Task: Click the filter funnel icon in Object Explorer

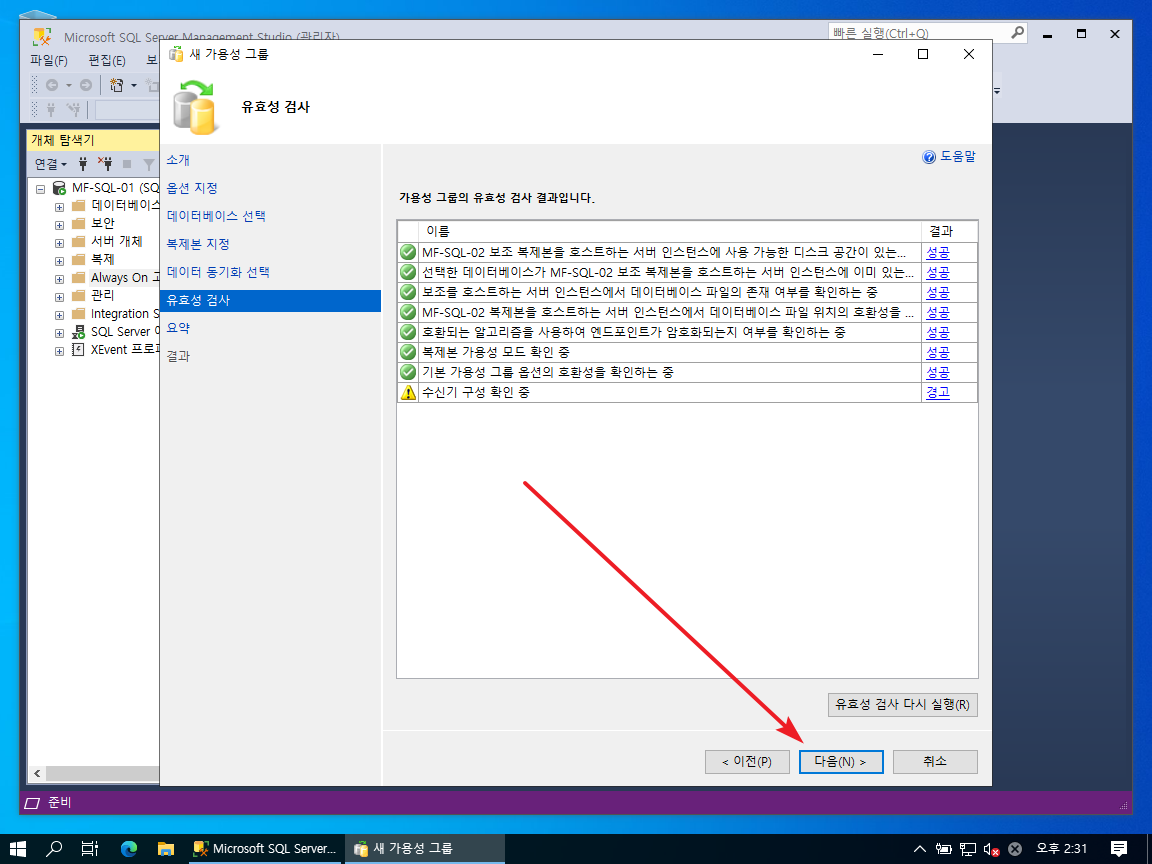Action: pyautogui.click(x=149, y=164)
